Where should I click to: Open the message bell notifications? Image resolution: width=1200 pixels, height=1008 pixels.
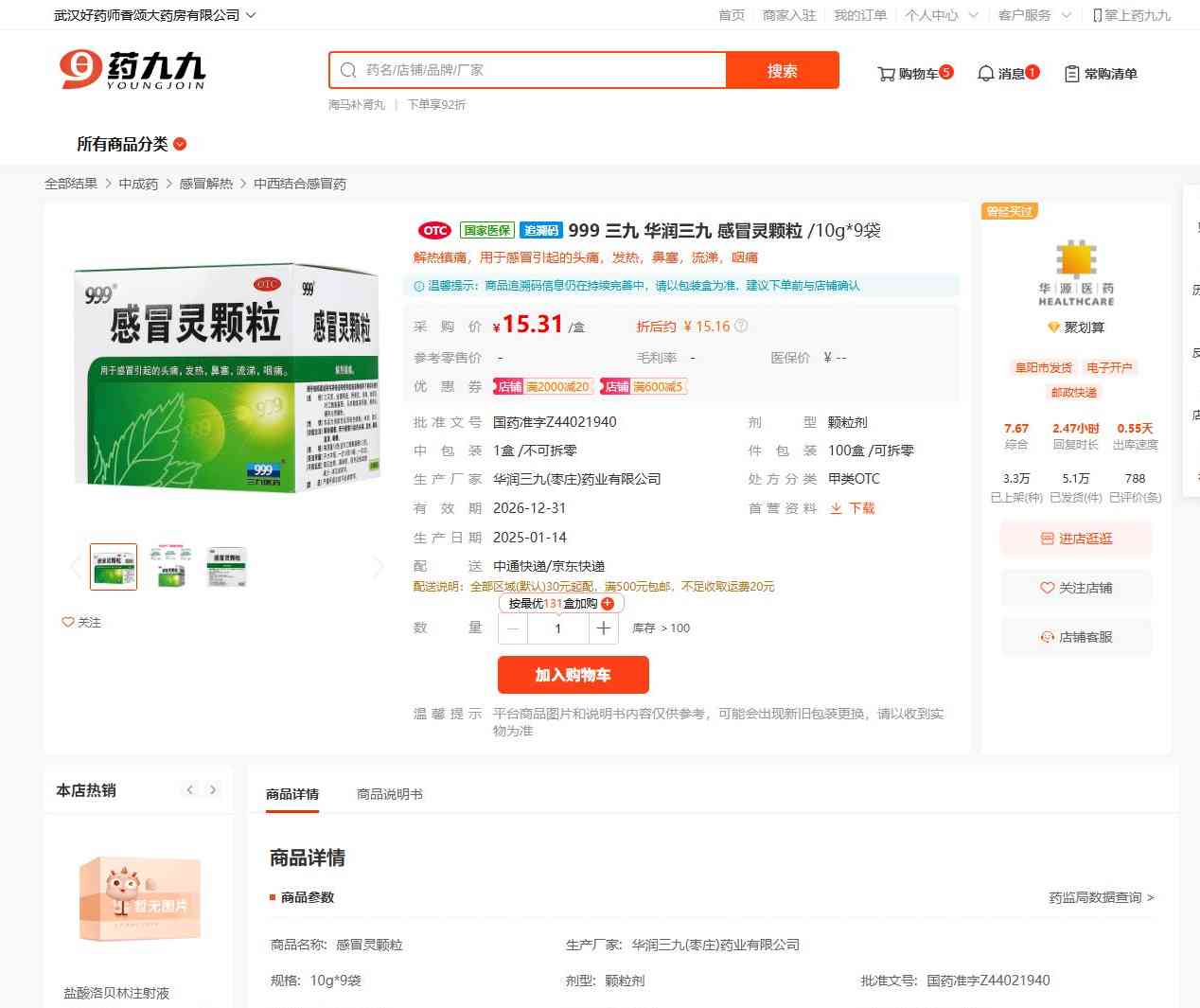[x=985, y=74]
